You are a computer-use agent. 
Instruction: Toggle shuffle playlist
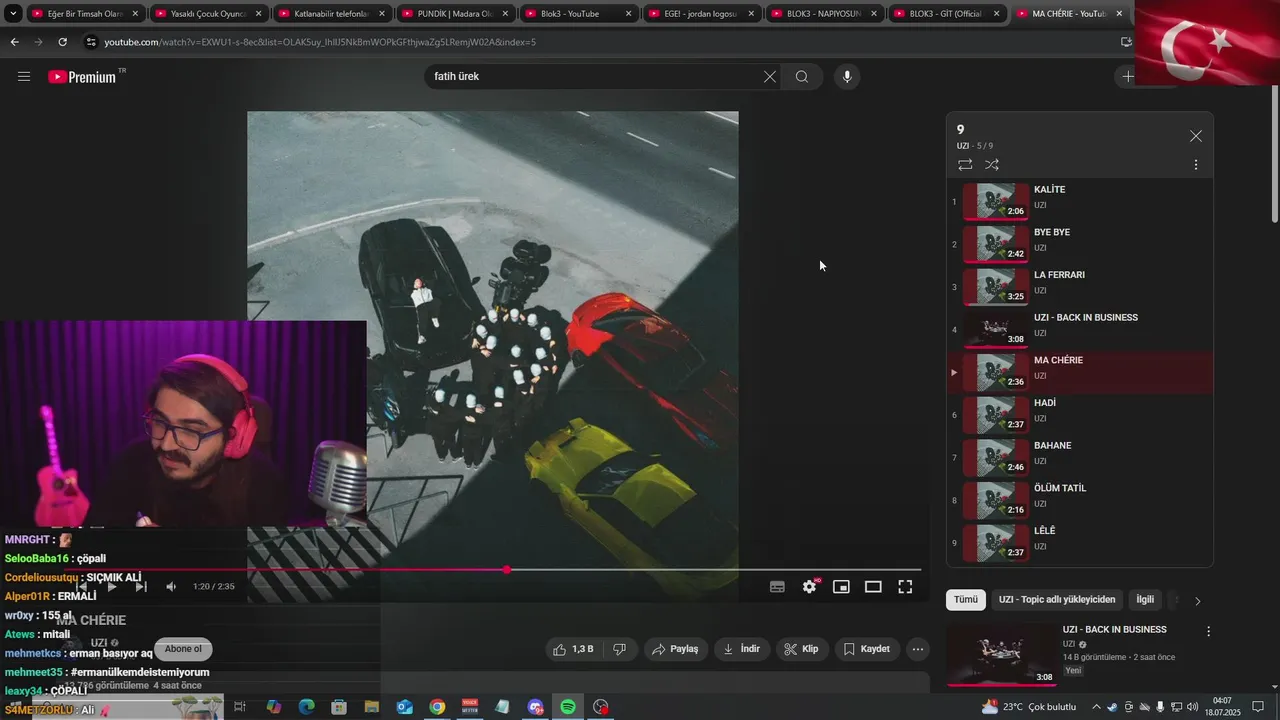coord(992,165)
